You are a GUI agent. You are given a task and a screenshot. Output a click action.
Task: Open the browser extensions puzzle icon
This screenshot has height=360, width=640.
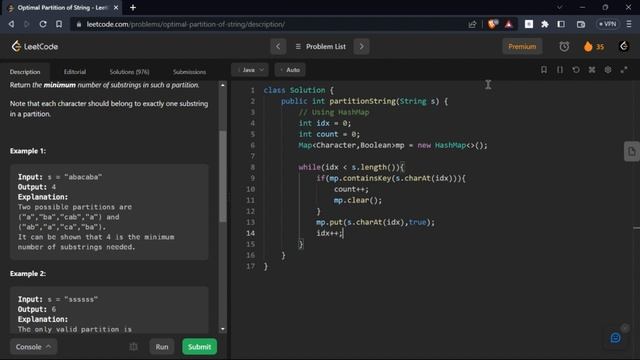[545, 24]
